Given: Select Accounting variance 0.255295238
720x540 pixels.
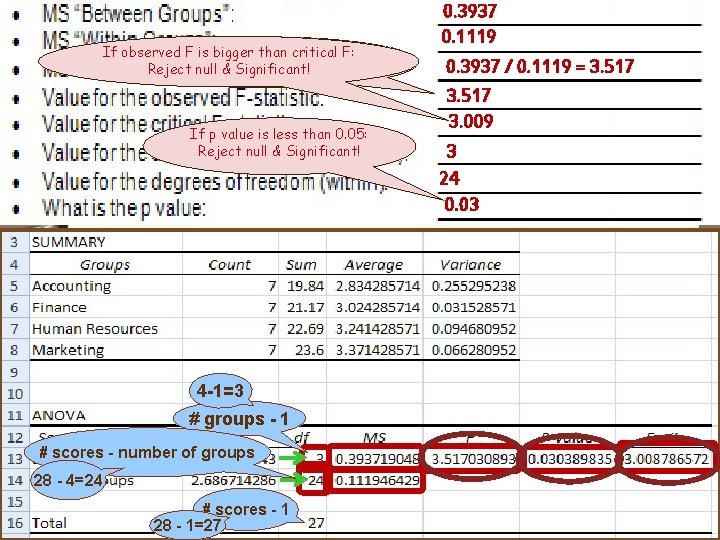Looking at the screenshot, I should click(x=471, y=286).
